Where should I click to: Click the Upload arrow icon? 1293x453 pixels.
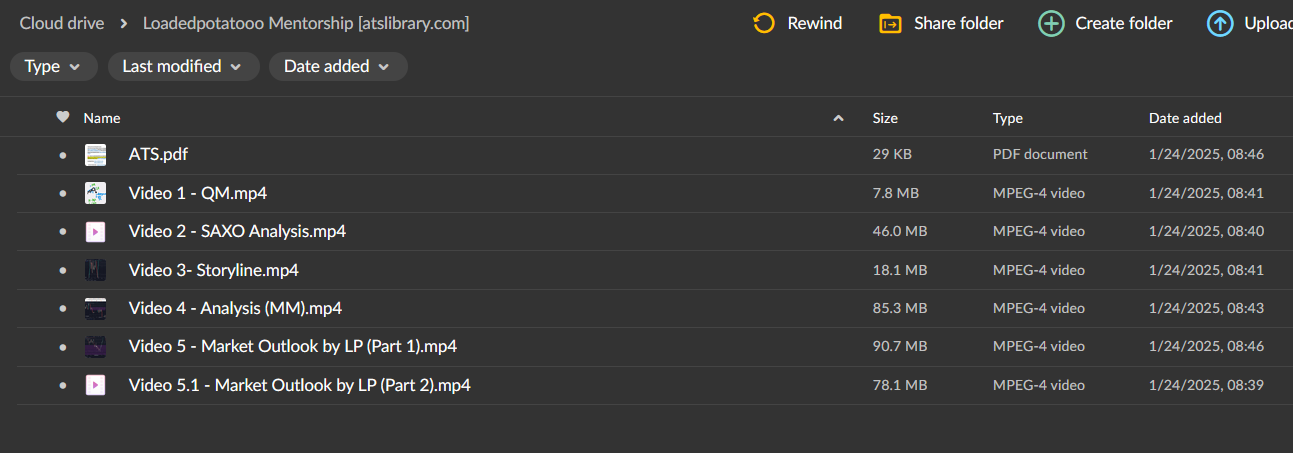(1220, 23)
